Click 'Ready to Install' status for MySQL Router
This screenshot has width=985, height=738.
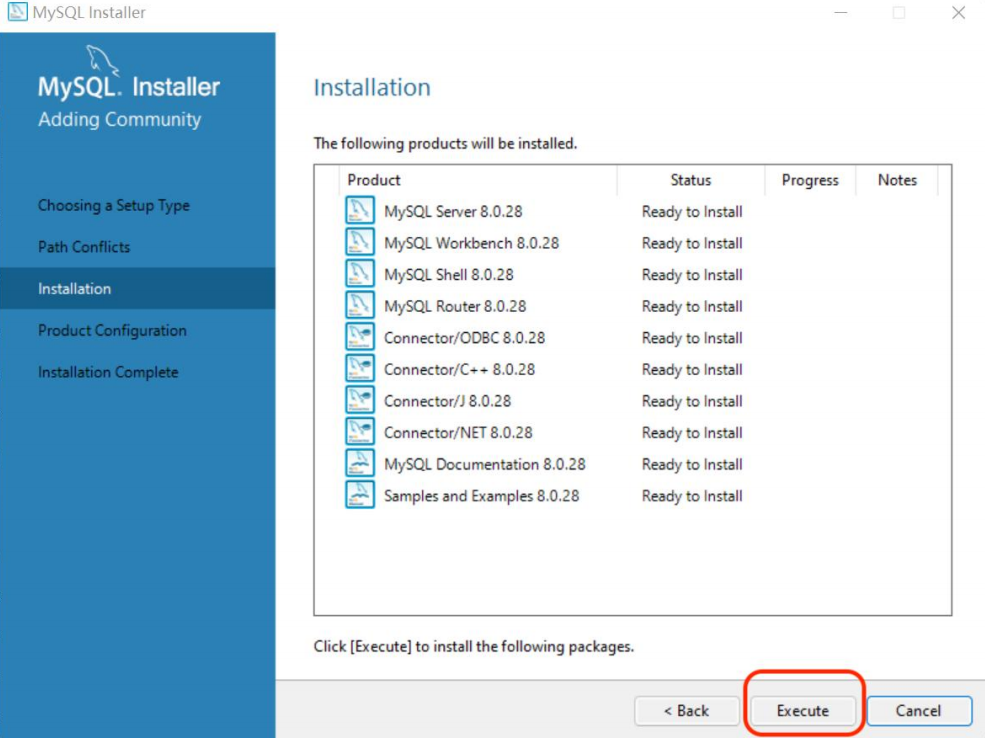(x=692, y=306)
